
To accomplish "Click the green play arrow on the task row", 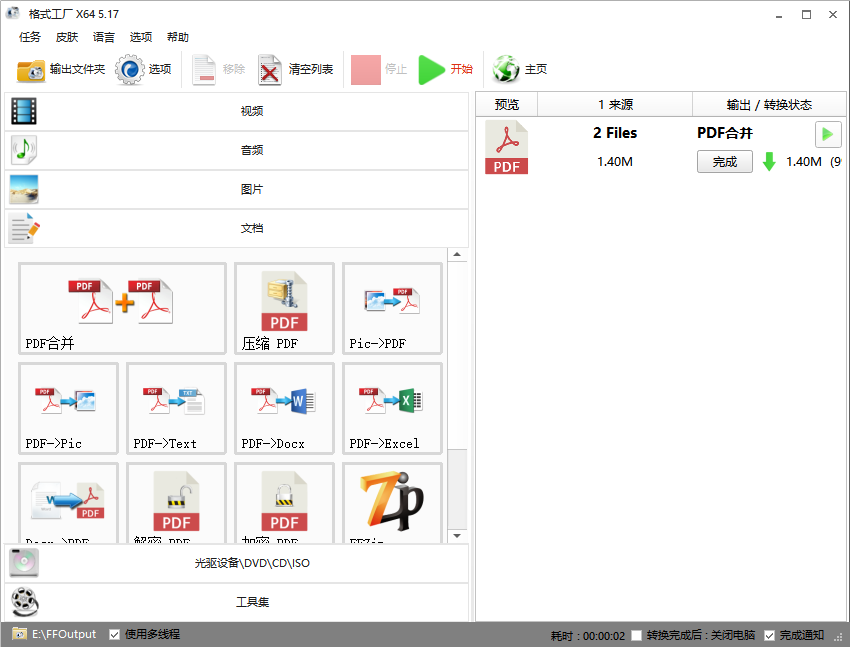I will pos(827,133).
